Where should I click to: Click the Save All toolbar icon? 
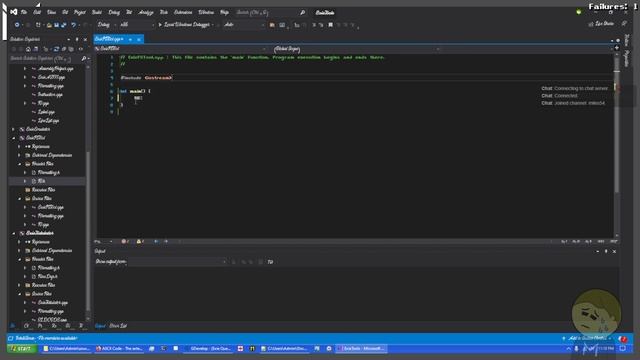tap(64, 25)
